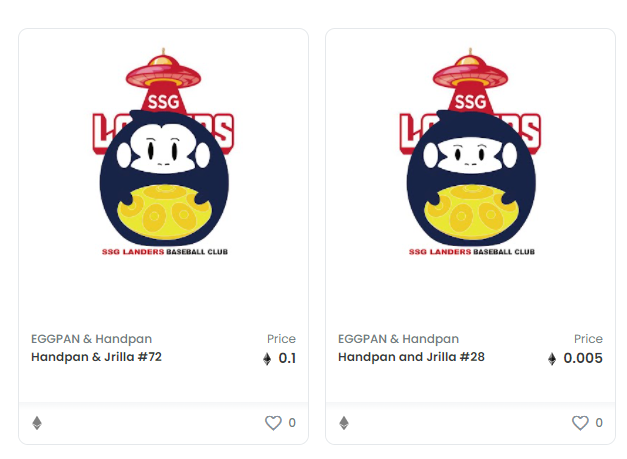The width and height of the screenshot is (627, 459).
Task: Click Ethereum symbol beside 0.005 price
Action: [552, 359]
